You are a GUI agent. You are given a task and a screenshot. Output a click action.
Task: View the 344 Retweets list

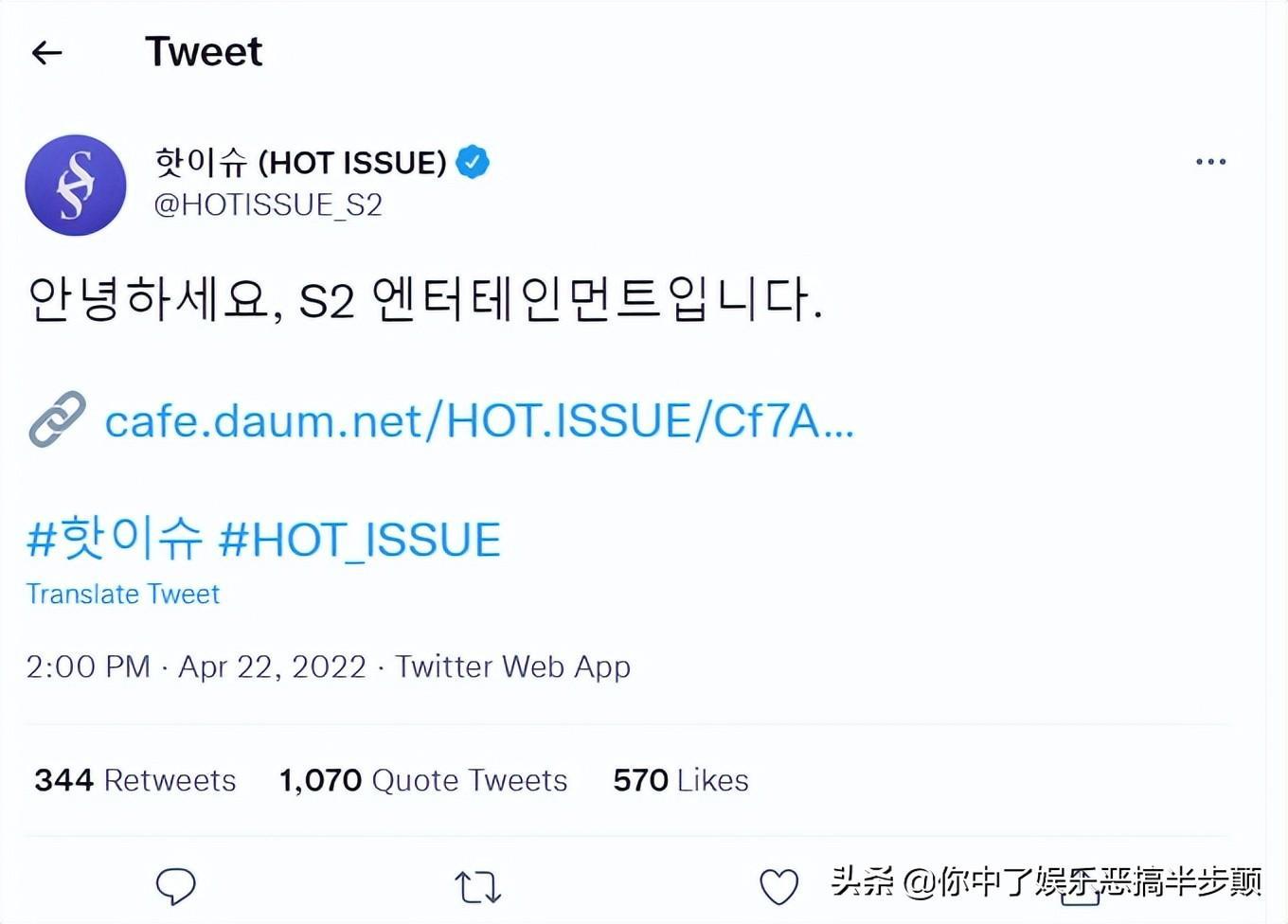point(135,780)
